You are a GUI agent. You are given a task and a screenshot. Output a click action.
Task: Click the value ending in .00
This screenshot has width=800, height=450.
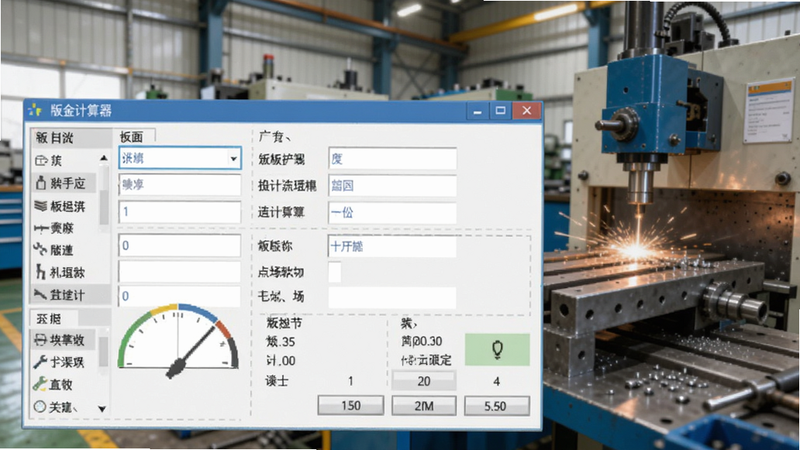[281, 361]
